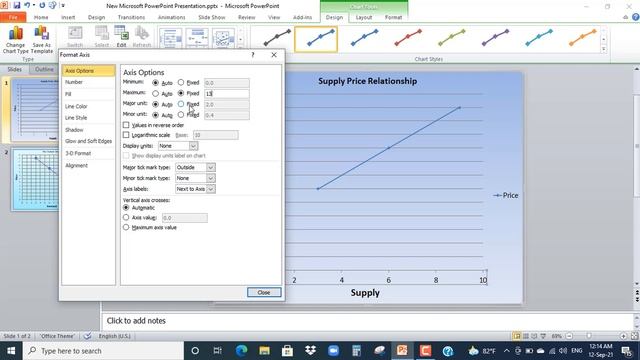Select Line Color category
This screenshot has height=360, width=640.
pyautogui.click(x=88, y=106)
